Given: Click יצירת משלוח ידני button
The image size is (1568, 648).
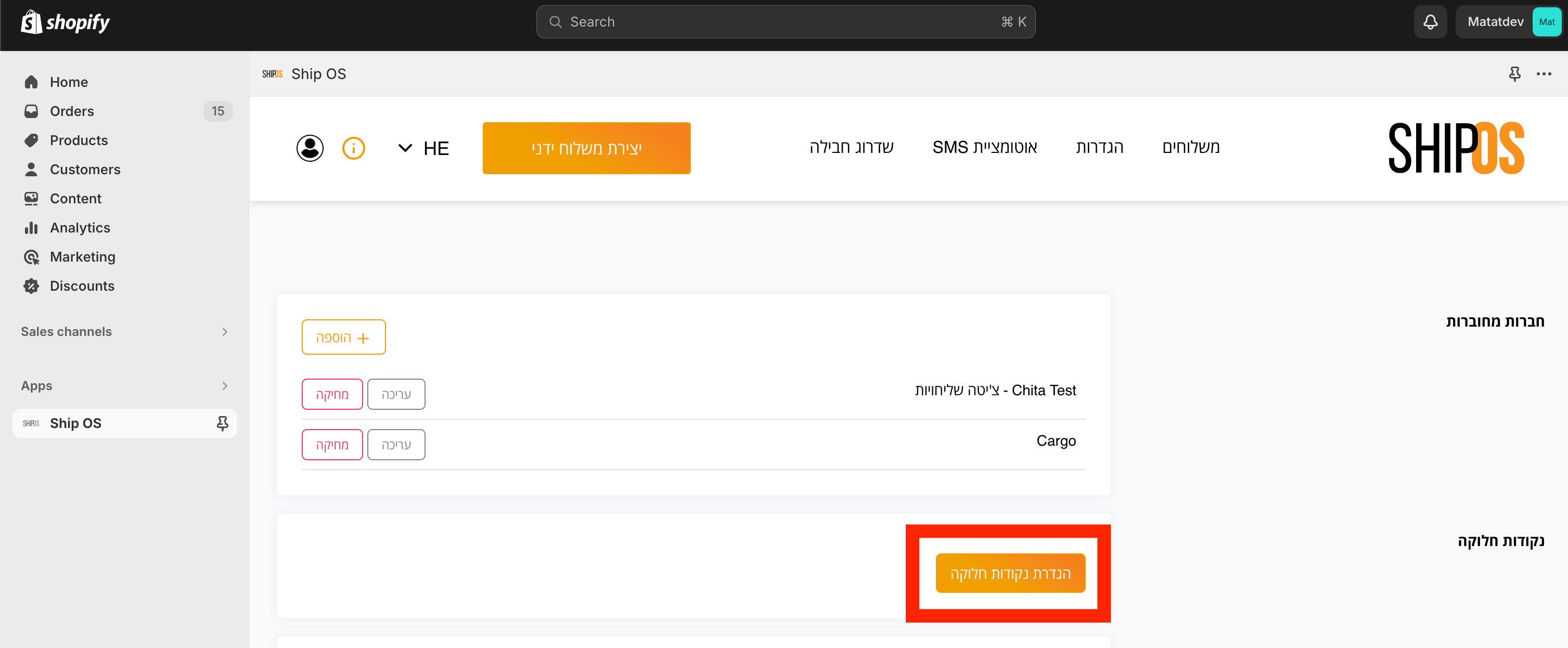Looking at the screenshot, I should pos(586,148).
